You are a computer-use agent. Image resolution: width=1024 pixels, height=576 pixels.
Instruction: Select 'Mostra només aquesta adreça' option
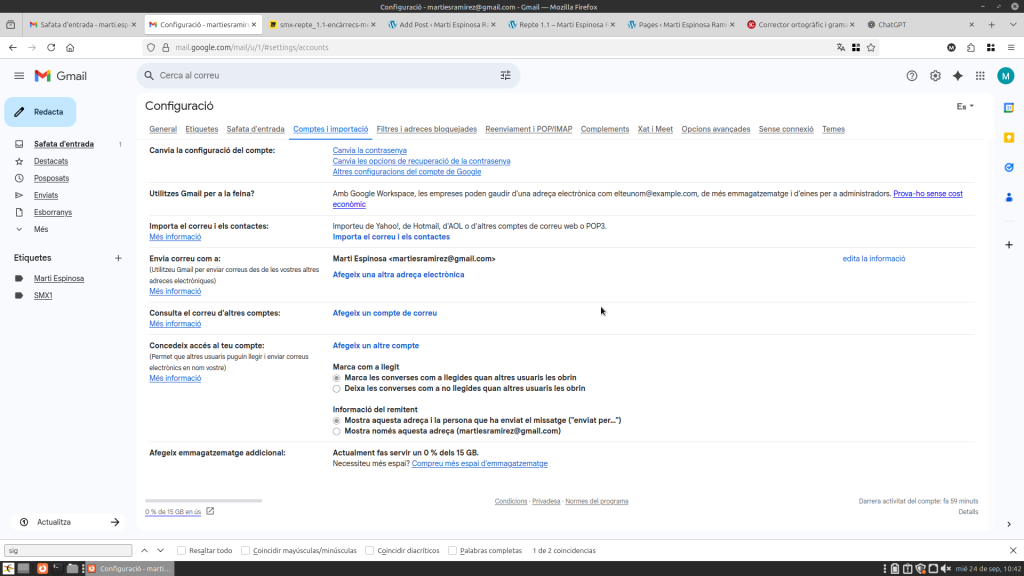[336, 431]
